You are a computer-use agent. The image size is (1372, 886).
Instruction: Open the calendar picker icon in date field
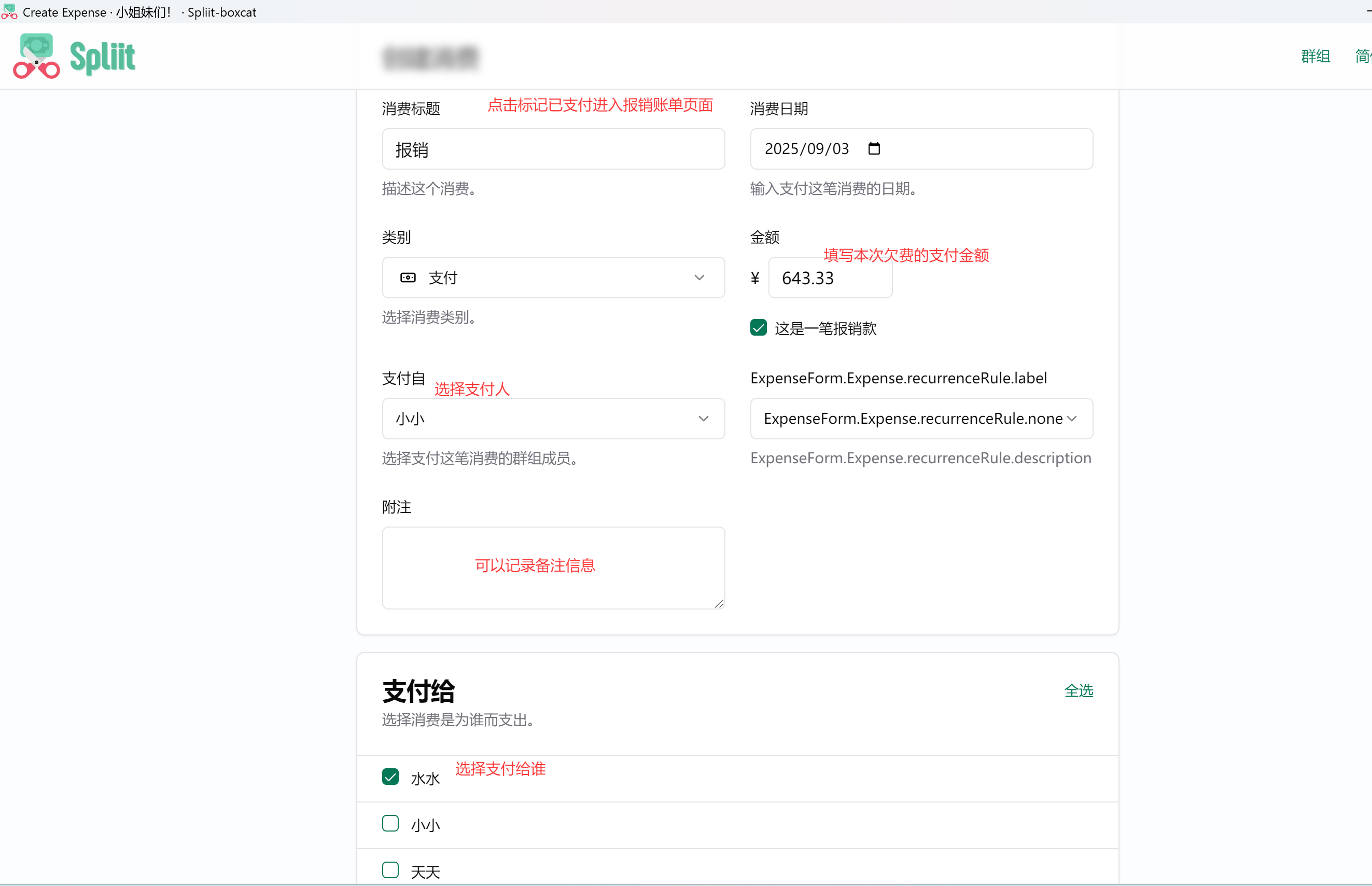point(874,148)
